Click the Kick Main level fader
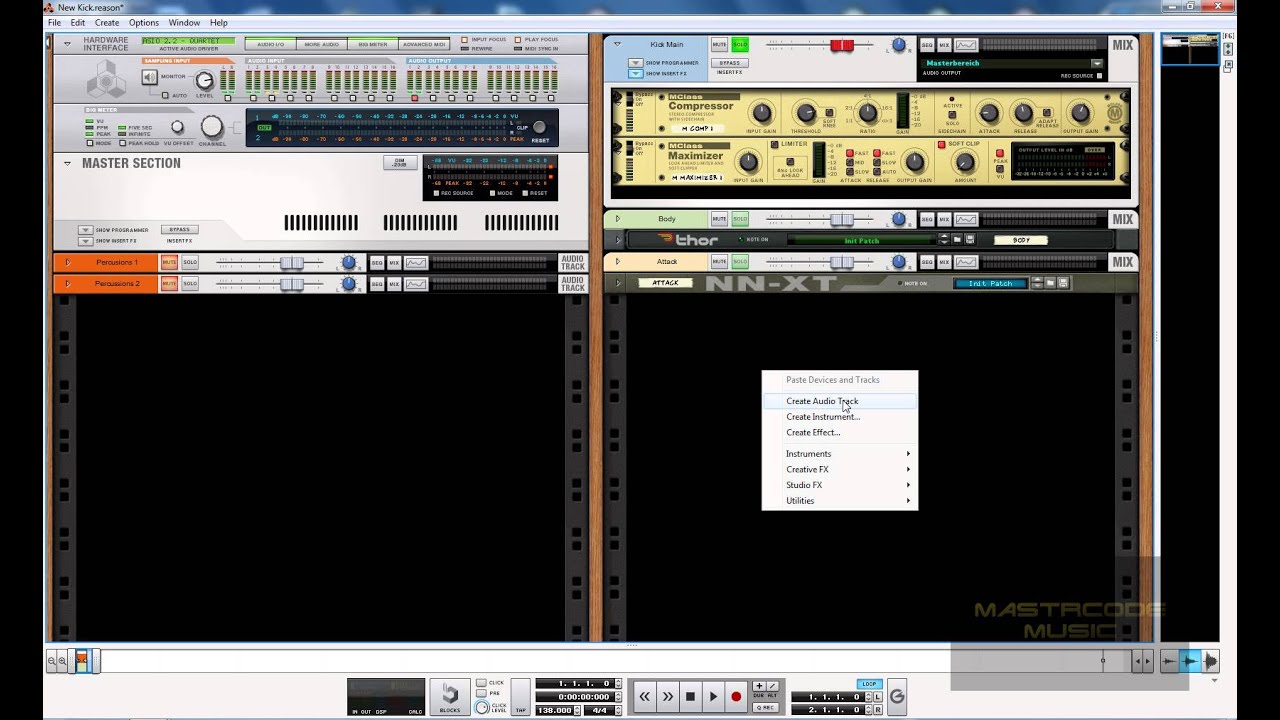Screen dimensions: 1280x720 point(842,45)
